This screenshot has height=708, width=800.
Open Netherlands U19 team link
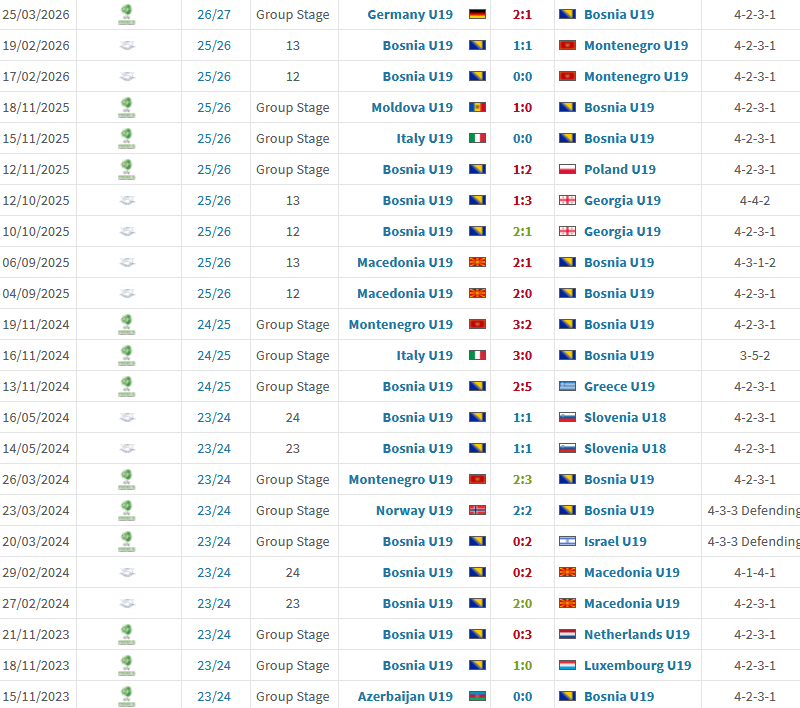(637, 635)
